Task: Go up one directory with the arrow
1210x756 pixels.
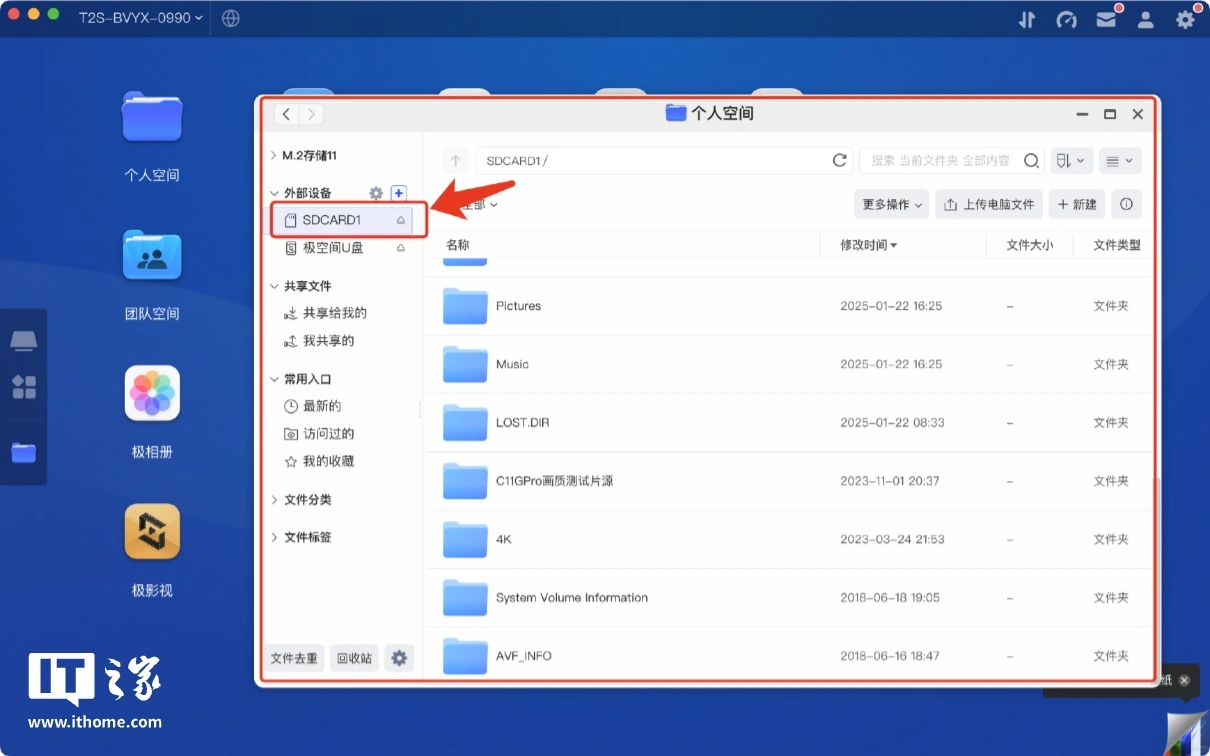Action: coord(456,161)
